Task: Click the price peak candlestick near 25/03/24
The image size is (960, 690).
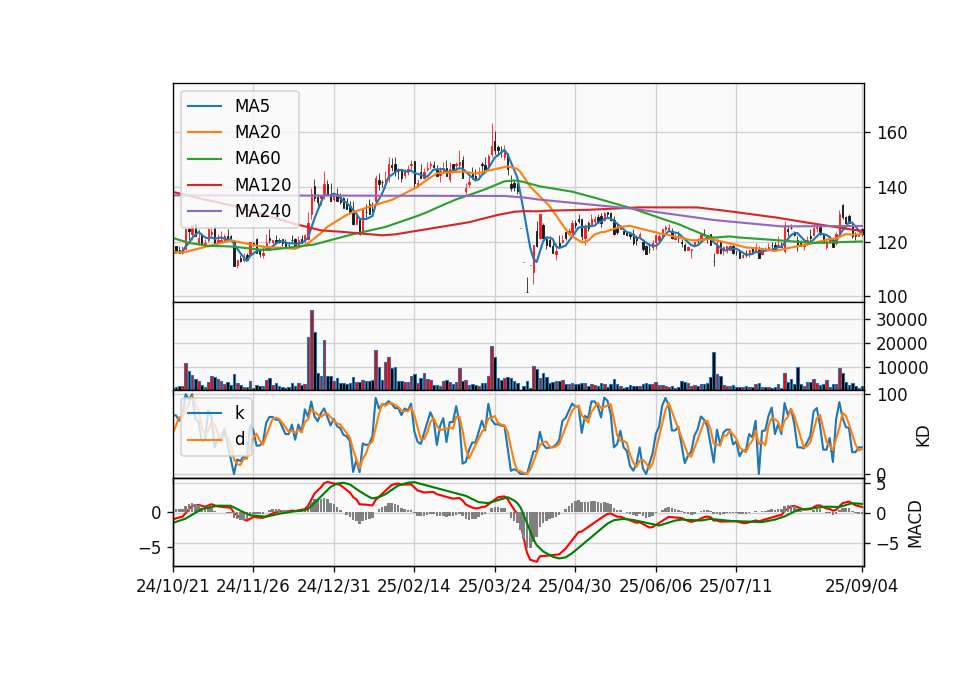Action: coord(493,142)
